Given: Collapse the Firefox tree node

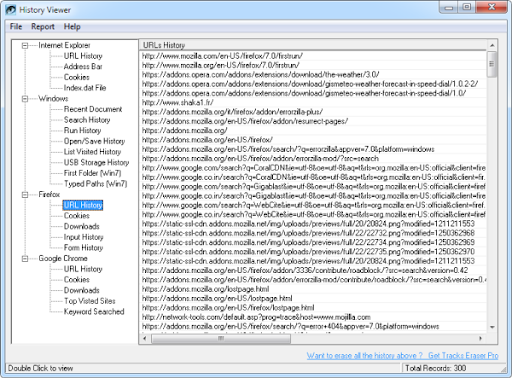Looking at the screenshot, I should coord(25,195).
